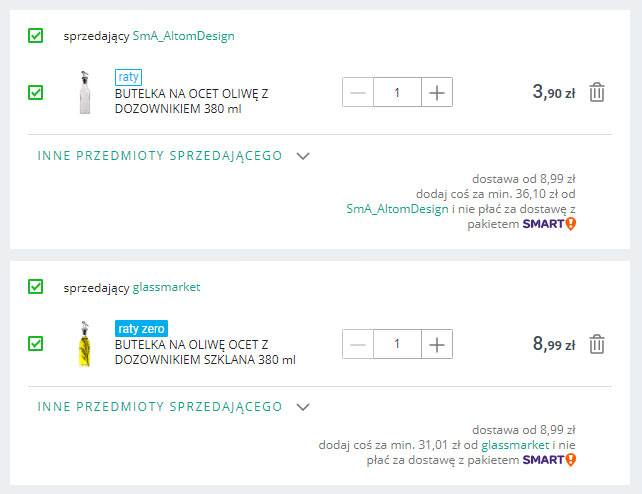Image resolution: width=642 pixels, height=494 pixels.
Task: Click glassmarket link in delivery note
Action: tap(515, 445)
